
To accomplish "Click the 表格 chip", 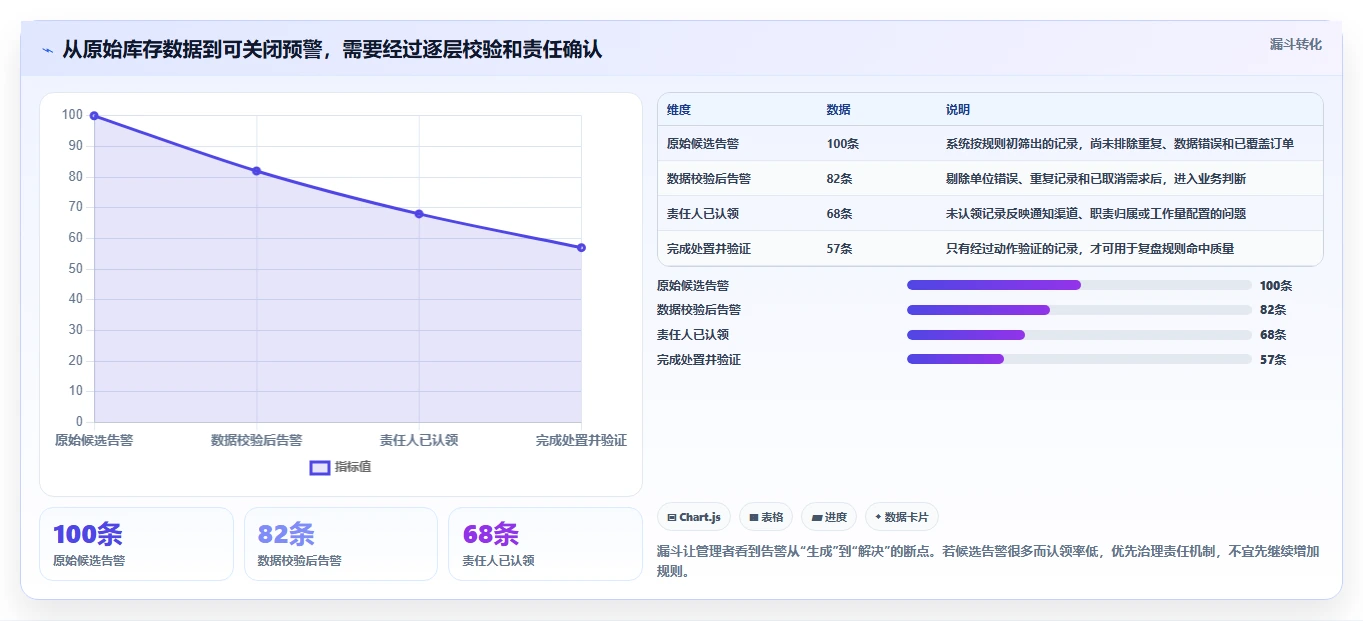I will (766, 517).
